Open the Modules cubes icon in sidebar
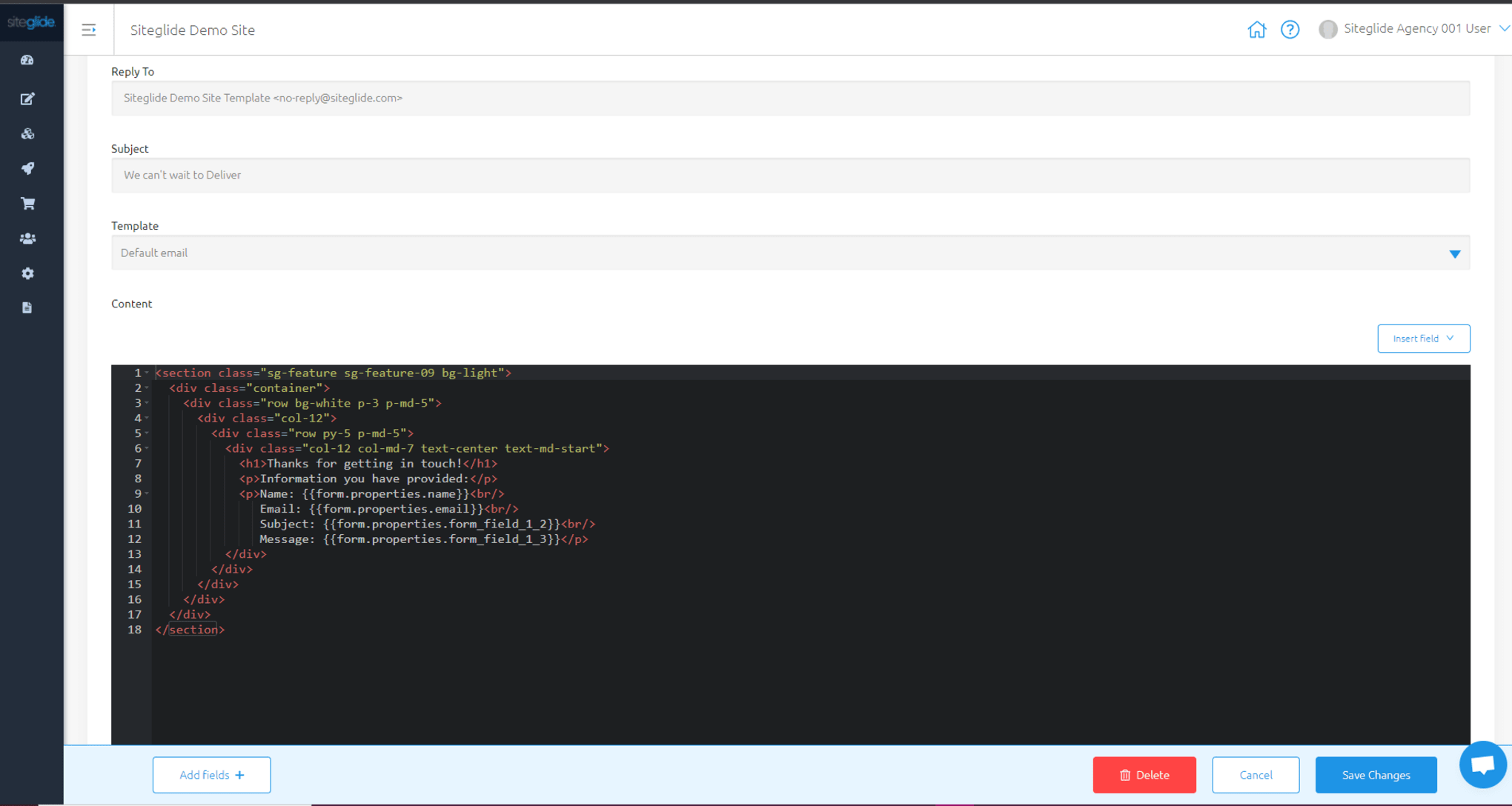1512x806 pixels. [27, 134]
